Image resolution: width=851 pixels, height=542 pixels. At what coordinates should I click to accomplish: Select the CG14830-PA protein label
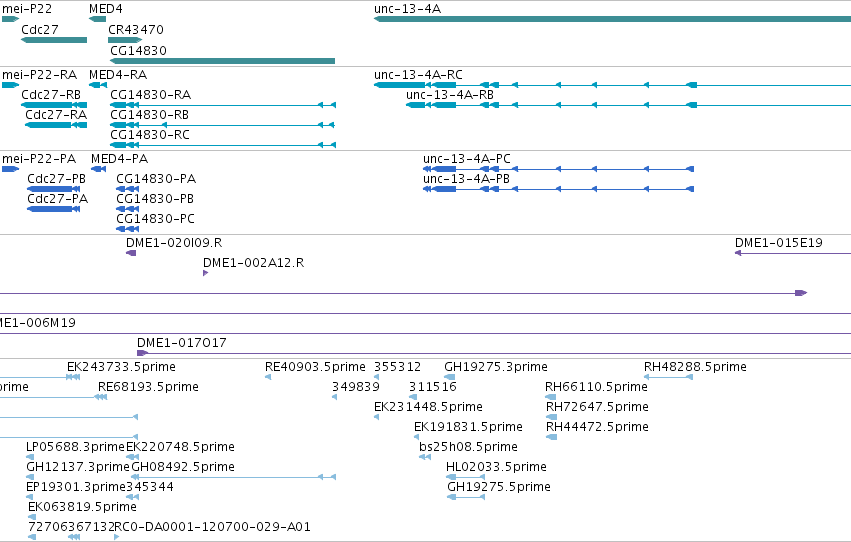tap(156, 178)
